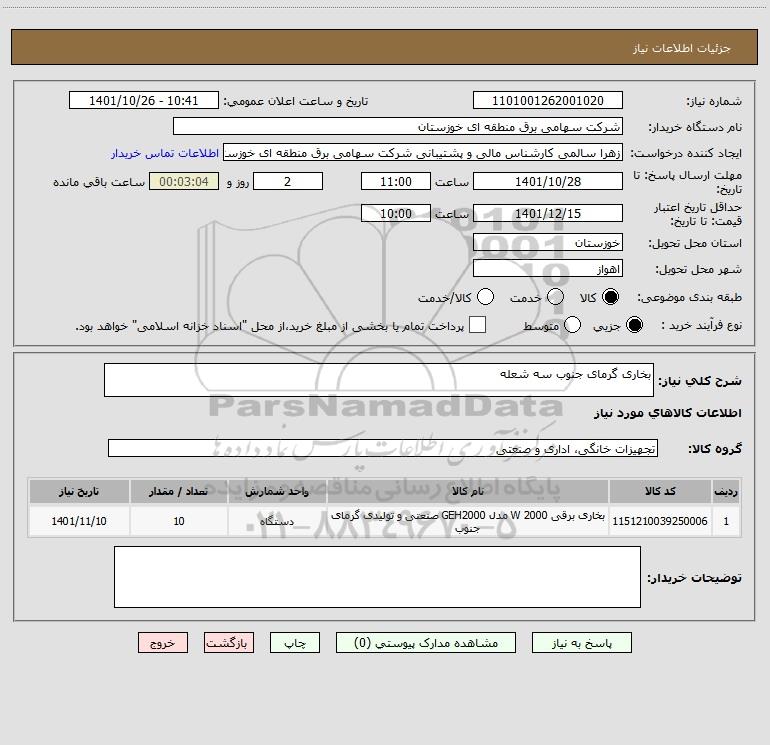
Task: Click the remaining time field 00:03:04
Action: [x=184, y=181]
